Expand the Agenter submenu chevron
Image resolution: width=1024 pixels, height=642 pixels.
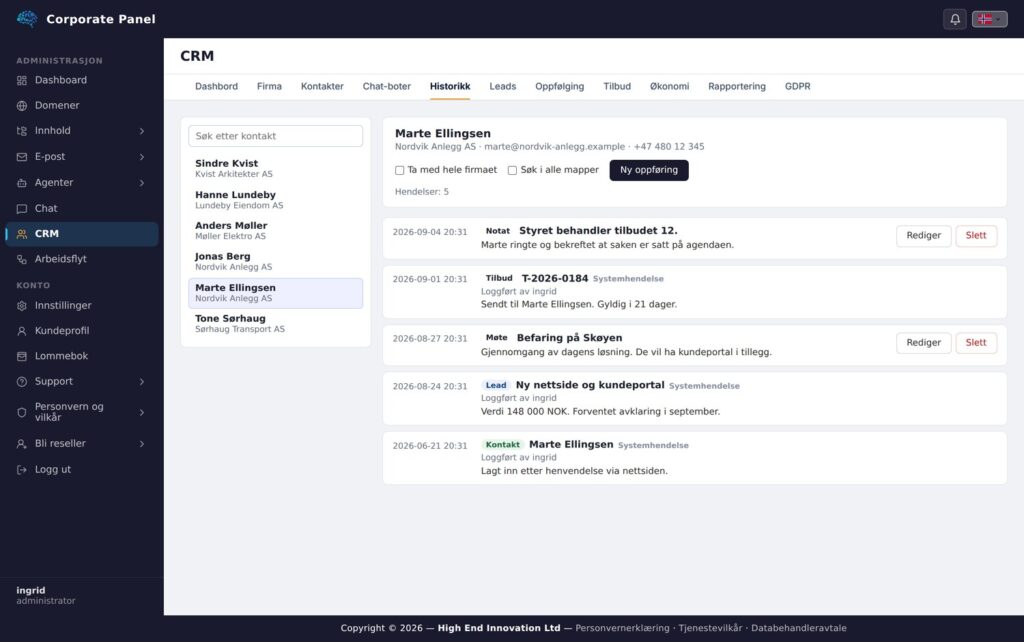pos(142,183)
